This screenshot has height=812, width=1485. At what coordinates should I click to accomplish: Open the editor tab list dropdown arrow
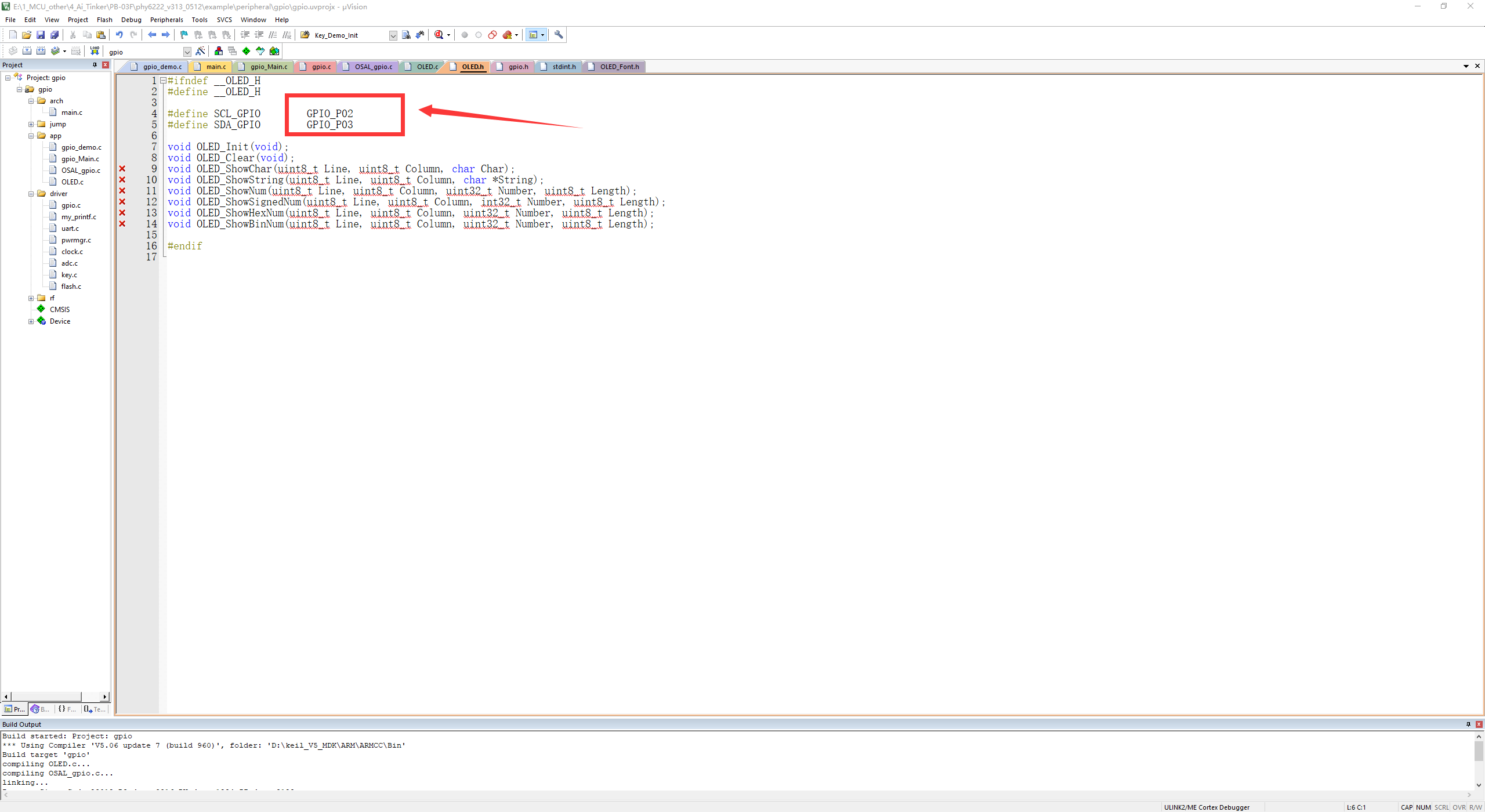click(x=1466, y=66)
